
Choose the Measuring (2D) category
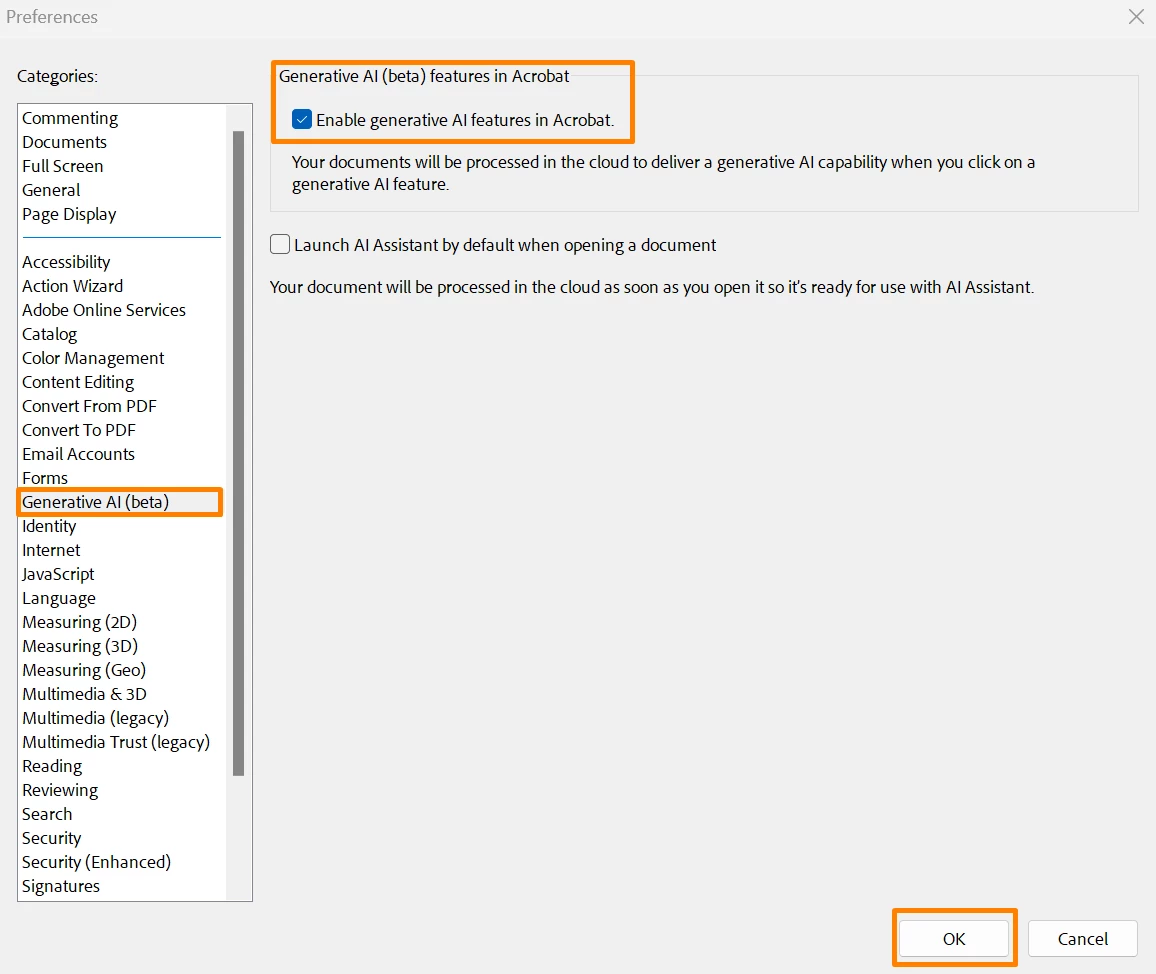click(80, 622)
